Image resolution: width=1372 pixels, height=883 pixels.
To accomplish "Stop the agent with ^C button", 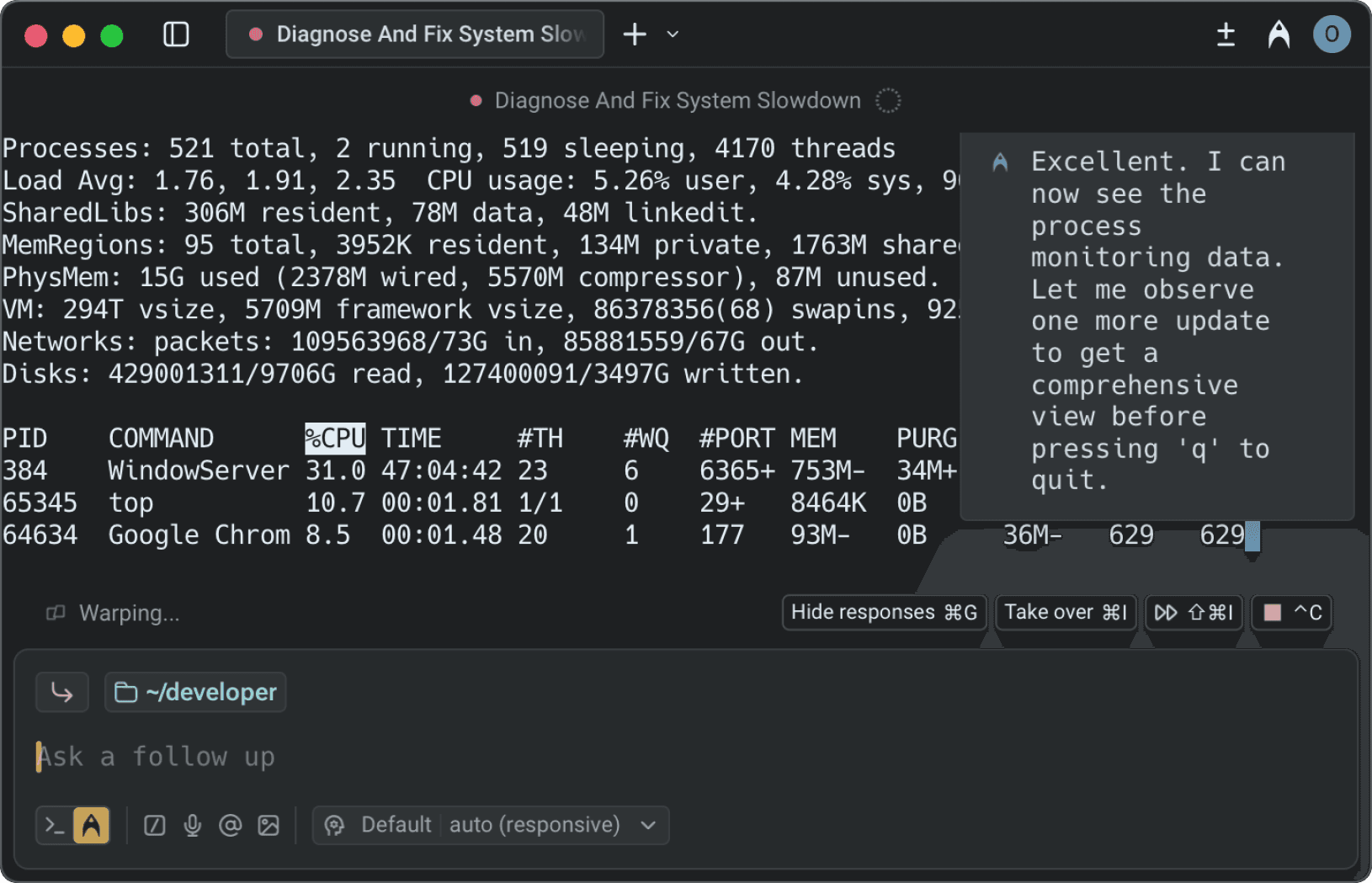I will (x=1293, y=612).
